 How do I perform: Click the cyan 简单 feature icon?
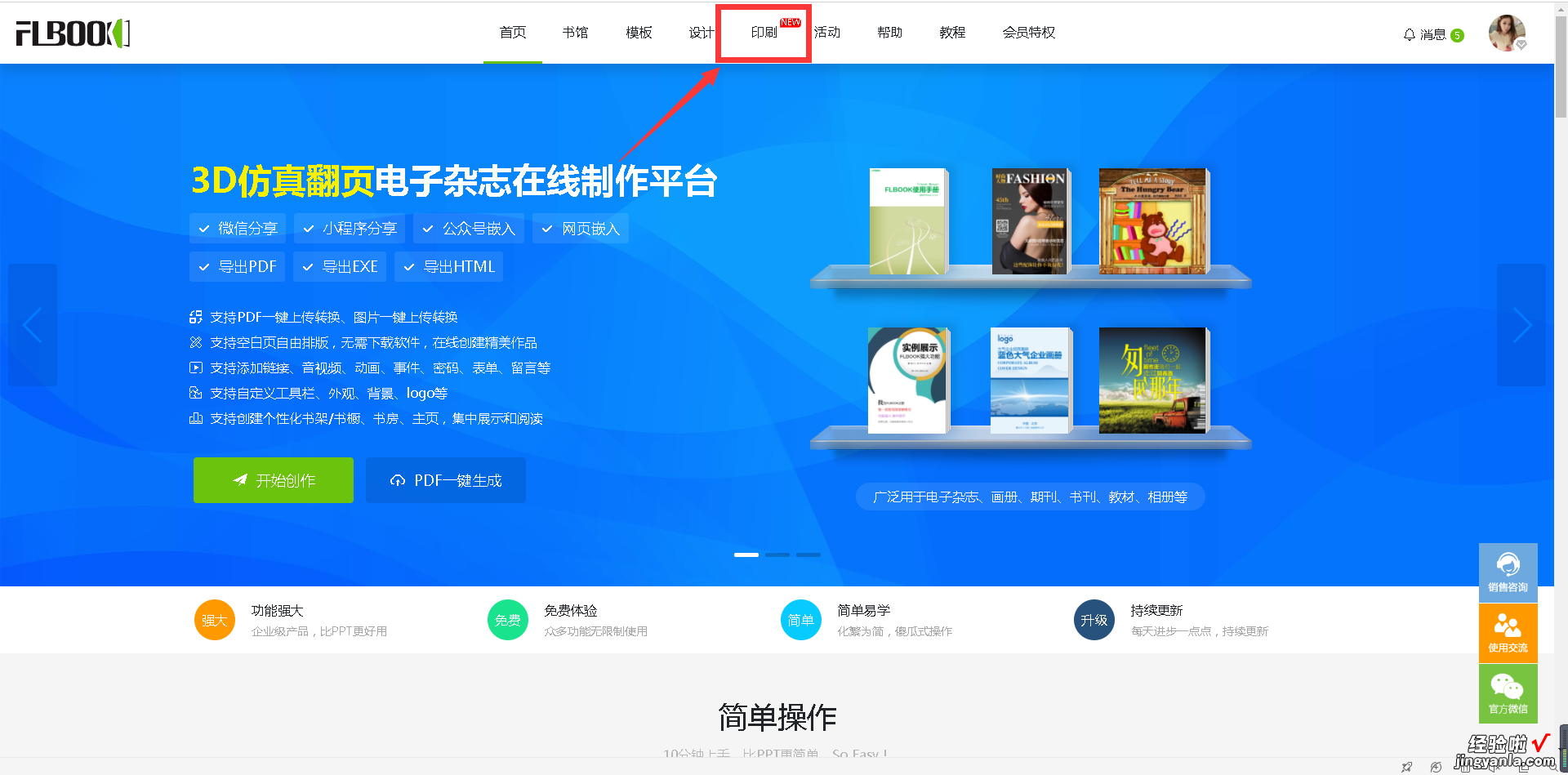point(801,620)
